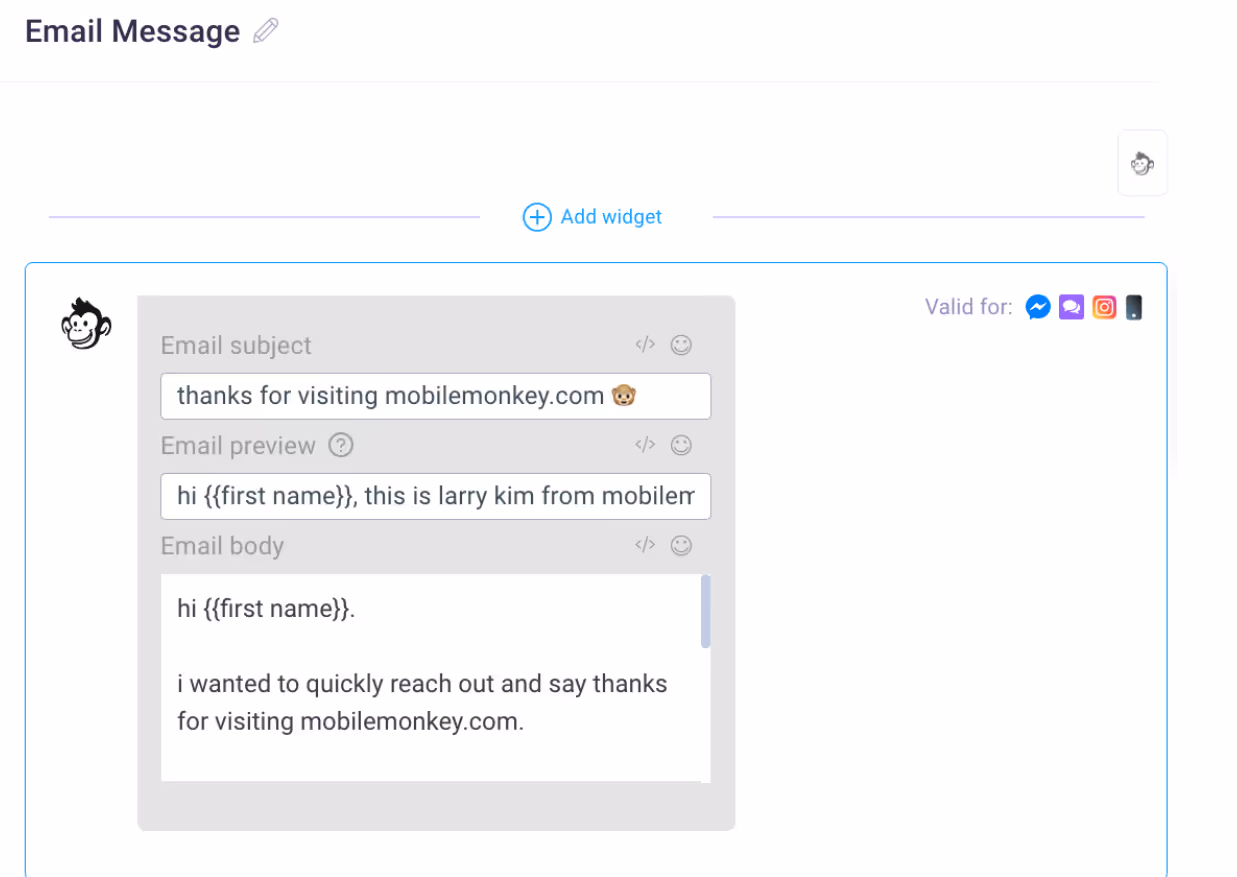Click inside the Email preview text field
Viewport: 1237px width, 877px height.
click(x=435, y=496)
